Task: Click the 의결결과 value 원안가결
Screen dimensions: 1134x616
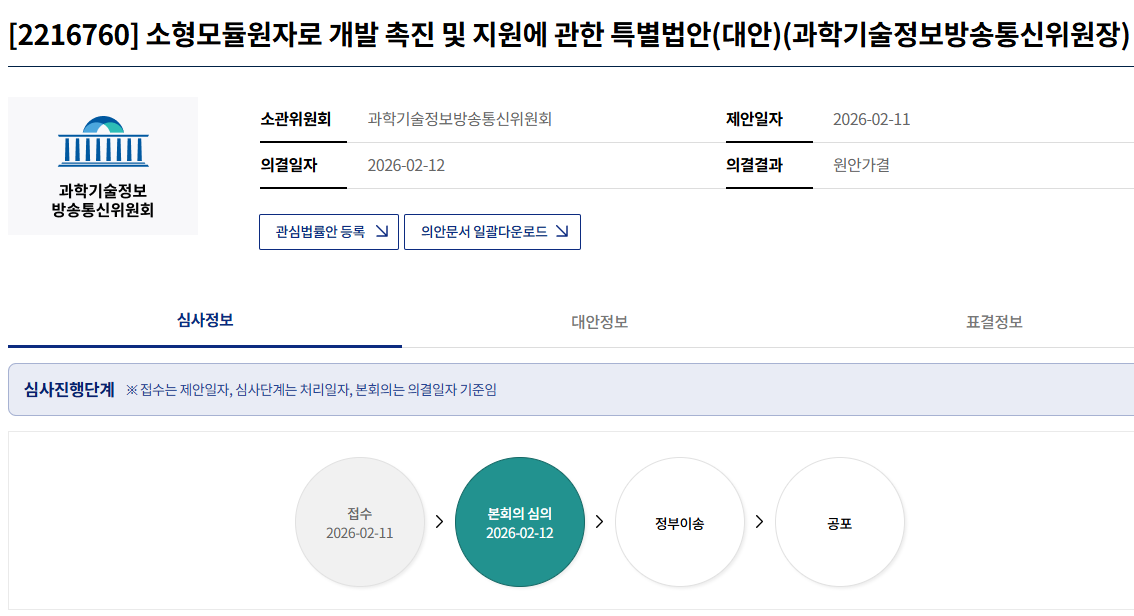Action: [x=861, y=166]
